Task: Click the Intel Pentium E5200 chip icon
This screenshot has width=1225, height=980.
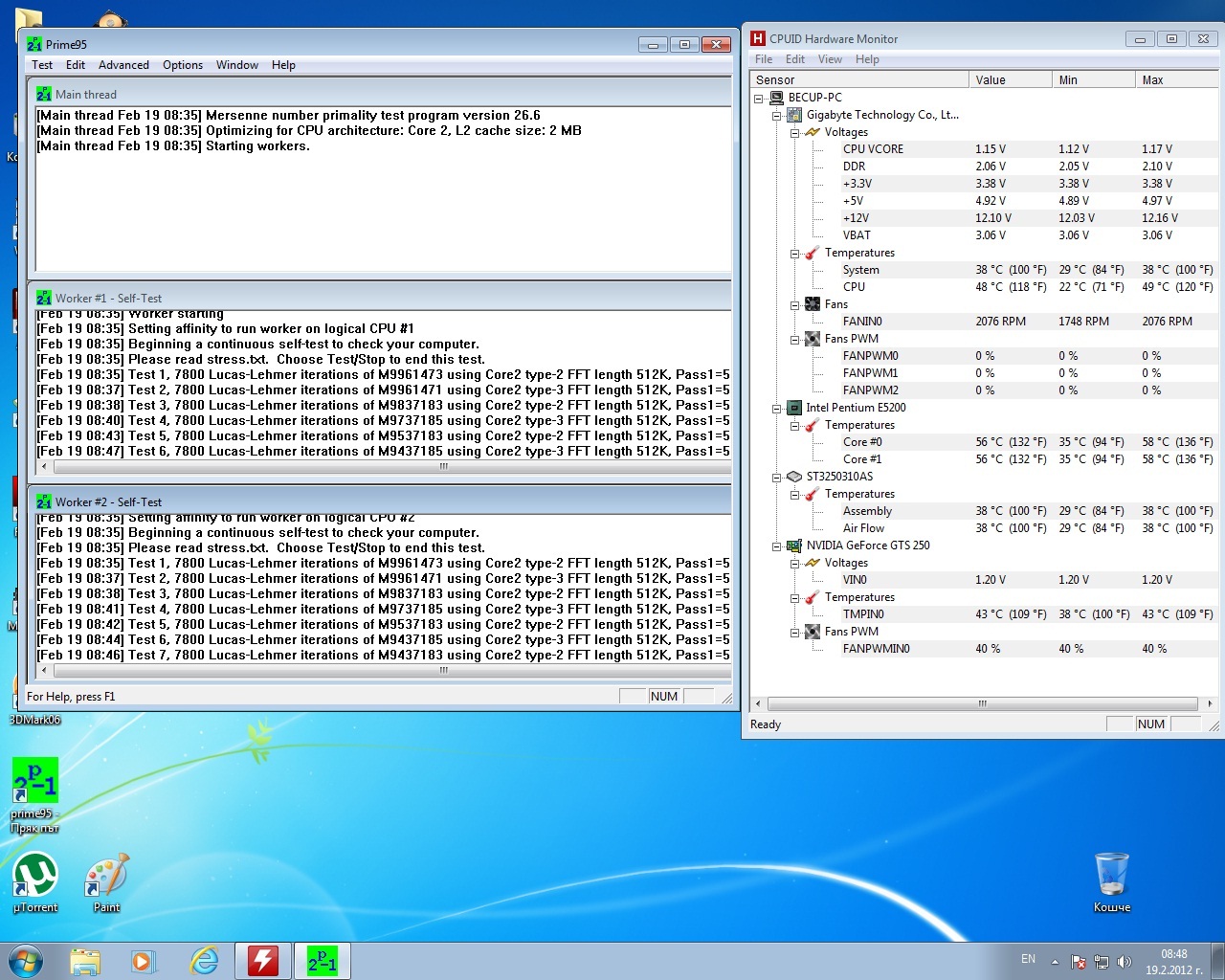Action: (x=794, y=408)
